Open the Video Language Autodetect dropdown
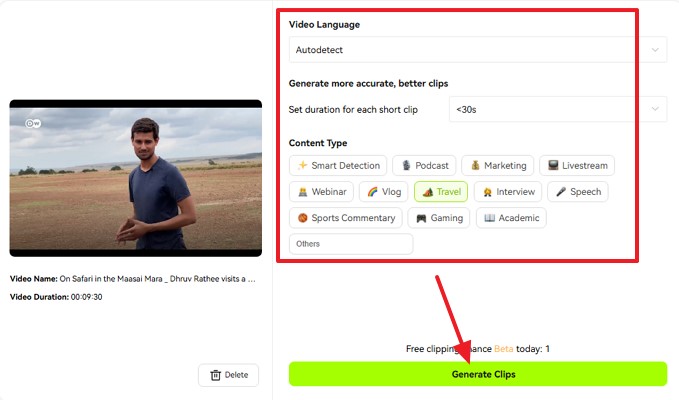 tap(478, 50)
